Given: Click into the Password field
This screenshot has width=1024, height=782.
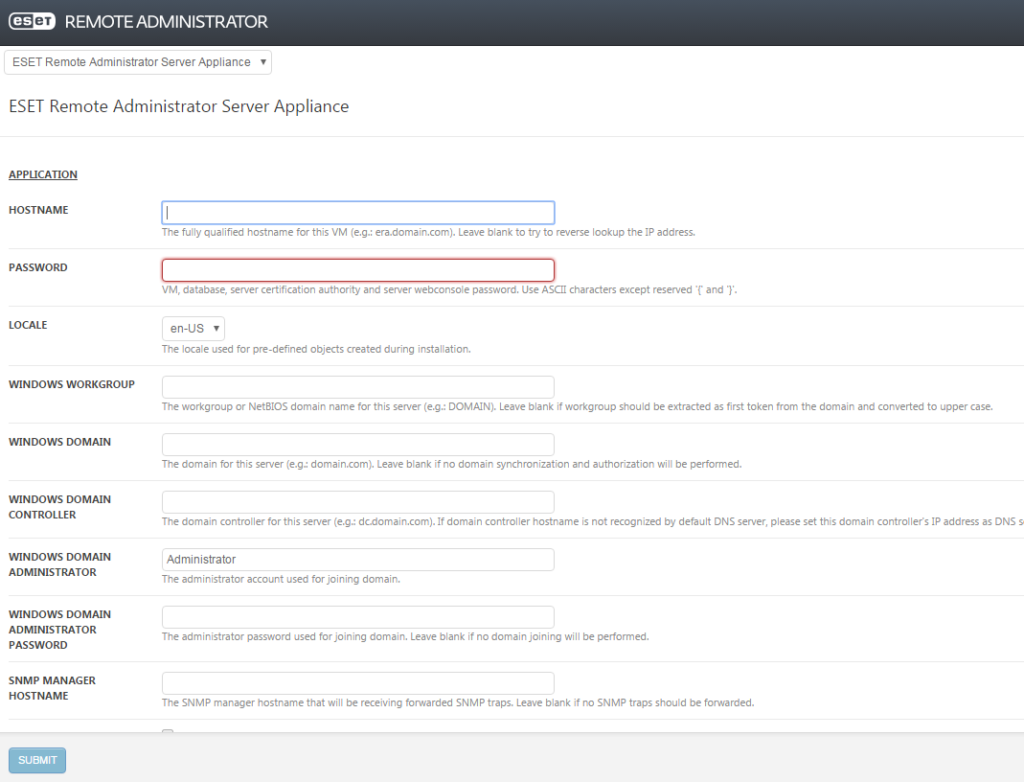Looking at the screenshot, I should (358, 270).
